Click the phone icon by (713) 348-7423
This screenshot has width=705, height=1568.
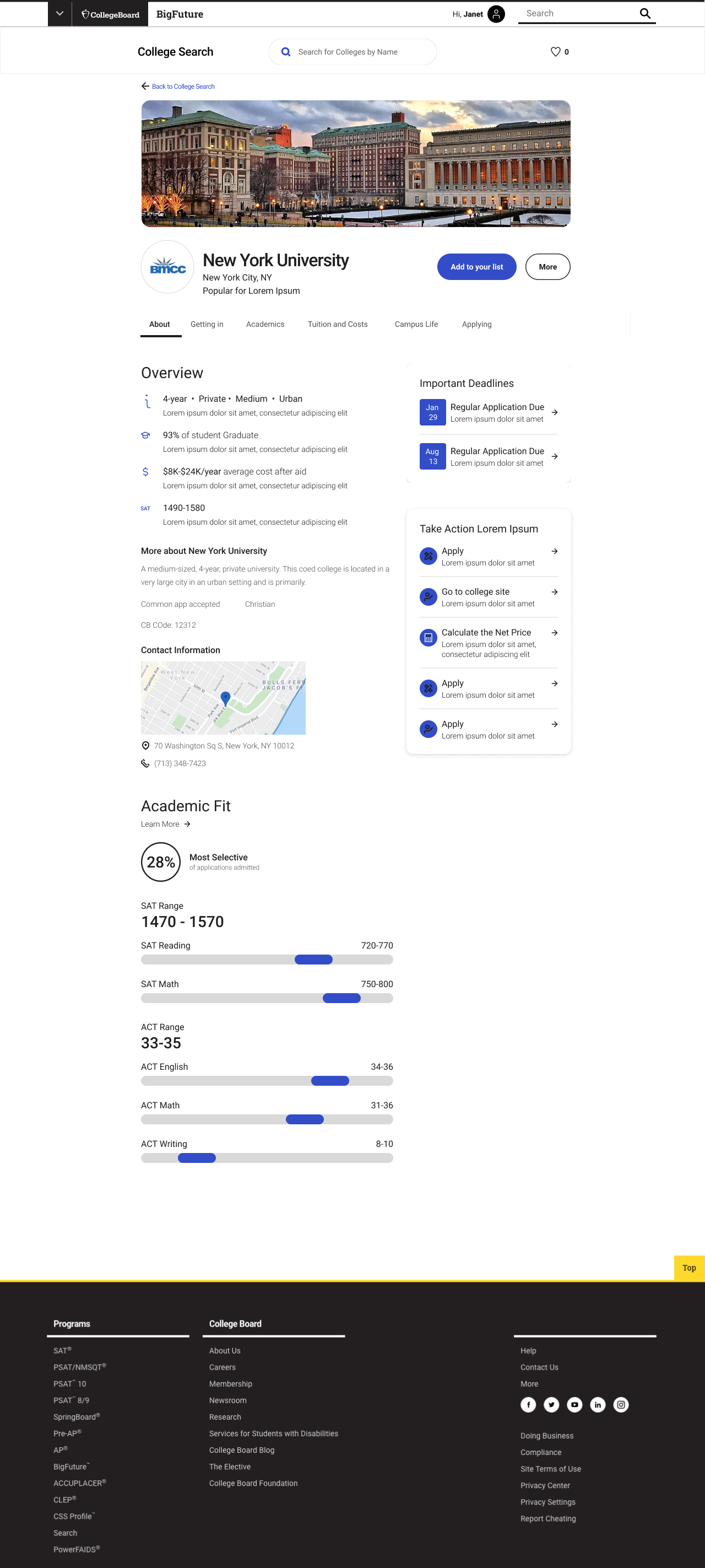coord(145,763)
